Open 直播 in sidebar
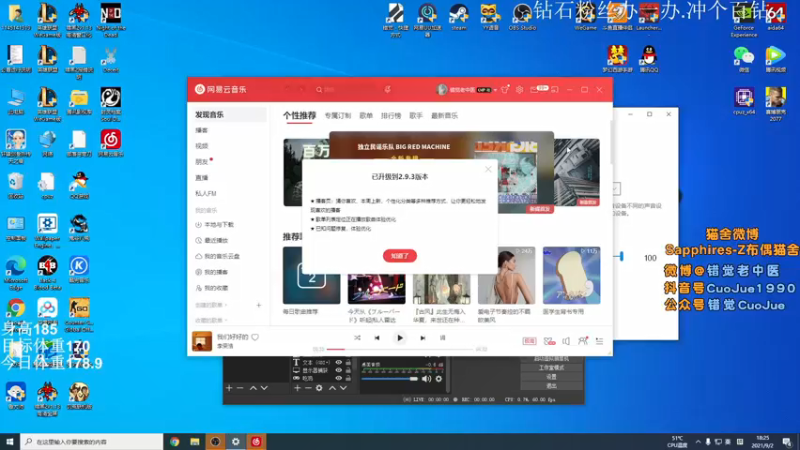800x450 pixels. pos(202,178)
